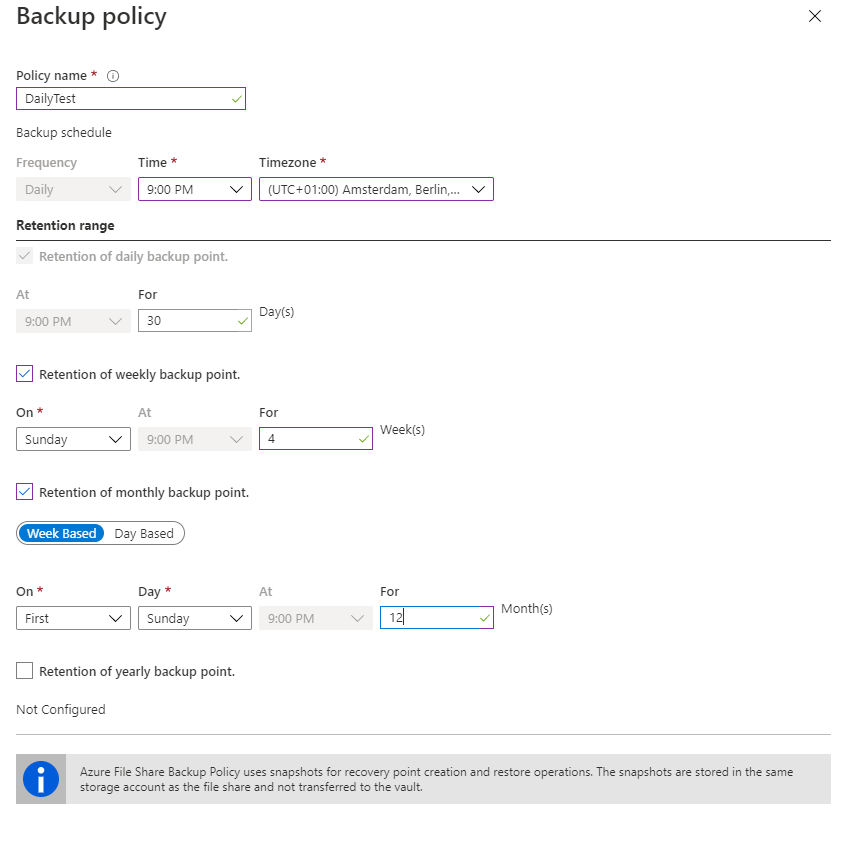The width and height of the screenshot is (843, 851).
Task: Enable Retention of yearly backup point
Action: [x=25, y=671]
